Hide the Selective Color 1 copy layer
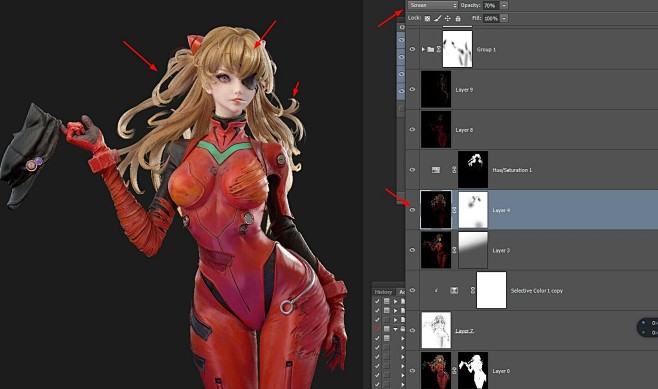This screenshot has height=389, width=658. 412,290
